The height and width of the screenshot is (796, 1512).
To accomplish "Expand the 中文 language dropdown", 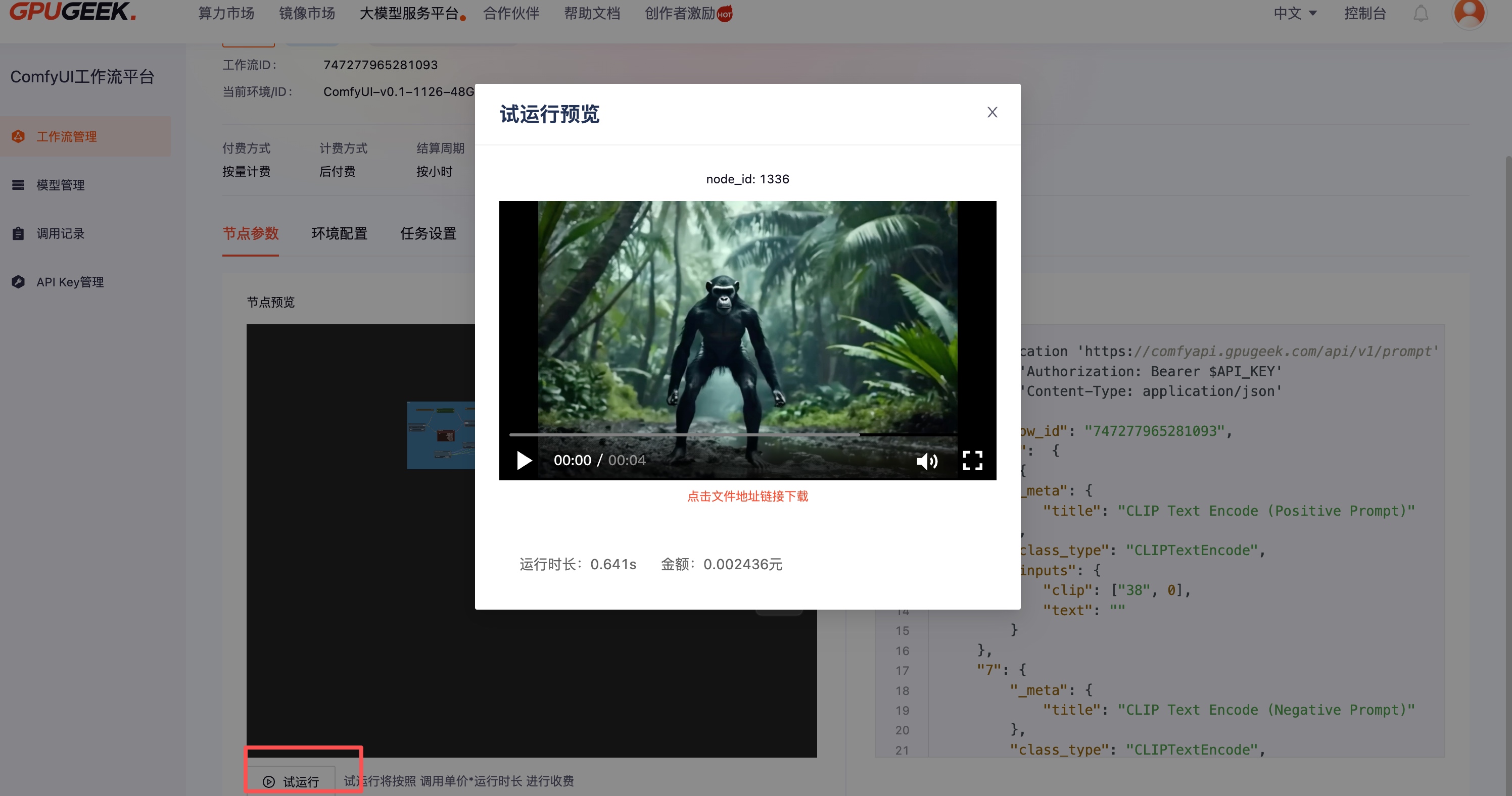I will [1295, 13].
